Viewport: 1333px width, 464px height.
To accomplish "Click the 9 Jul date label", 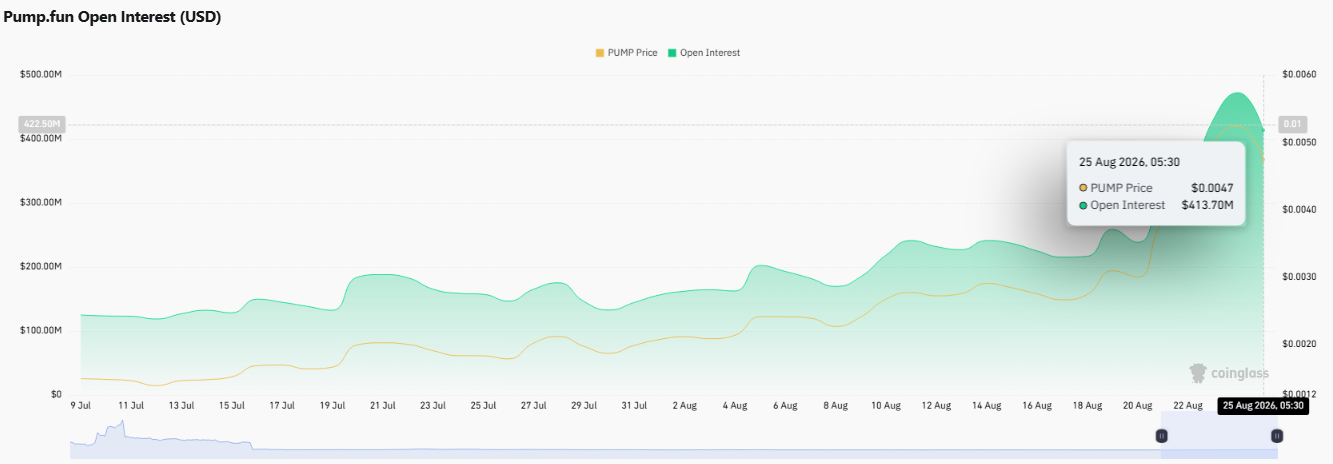I will click(x=81, y=406).
